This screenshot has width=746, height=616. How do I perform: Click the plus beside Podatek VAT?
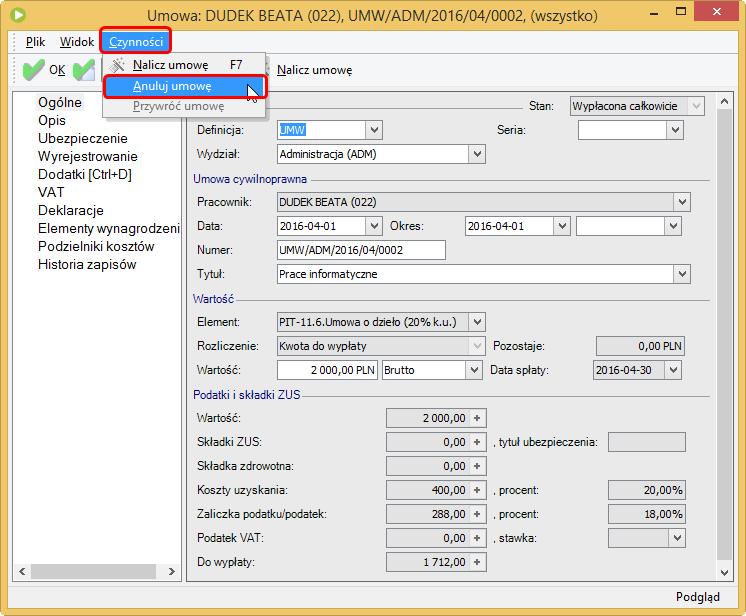(x=477, y=538)
